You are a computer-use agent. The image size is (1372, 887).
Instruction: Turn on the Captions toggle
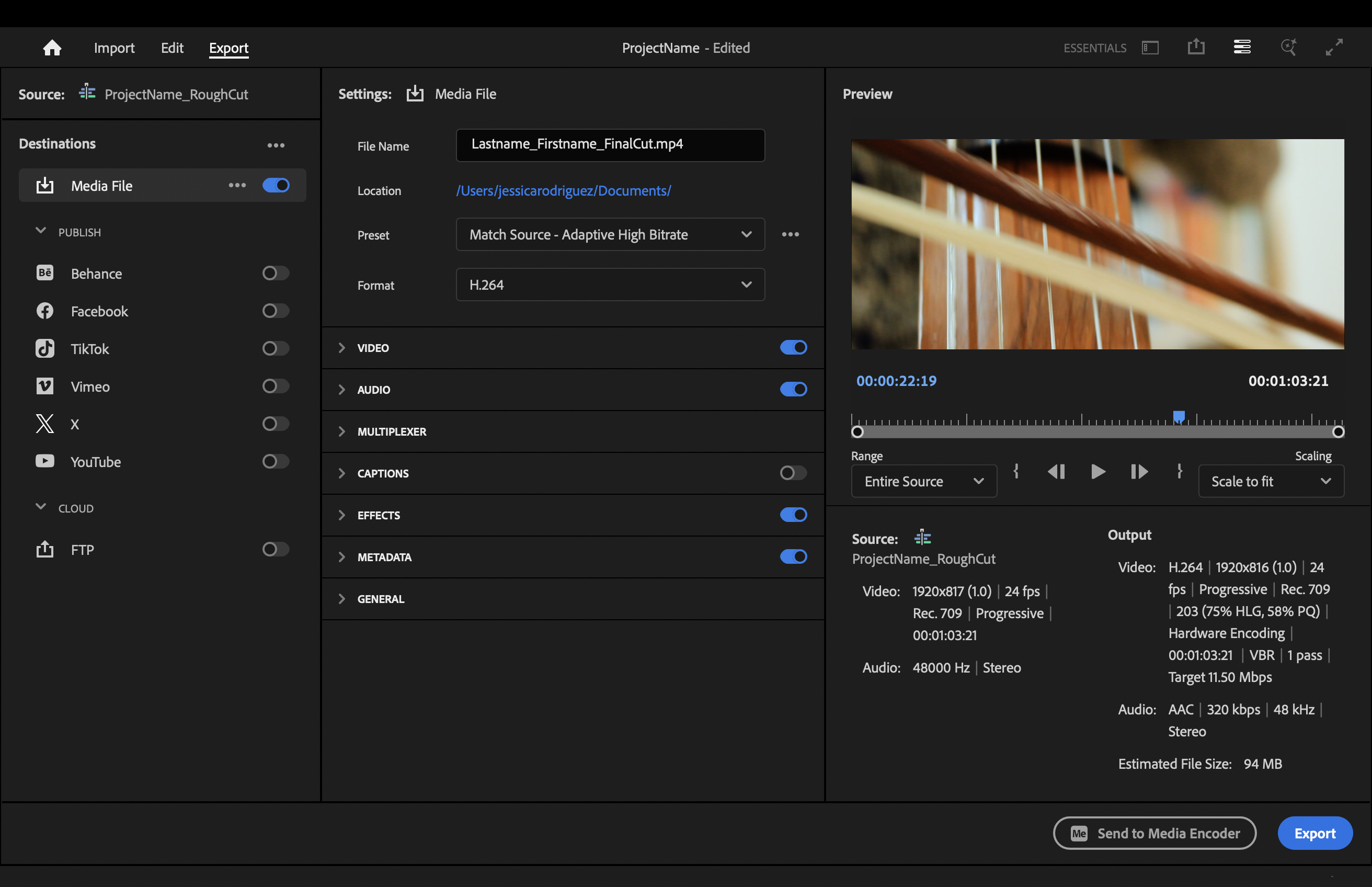793,473
